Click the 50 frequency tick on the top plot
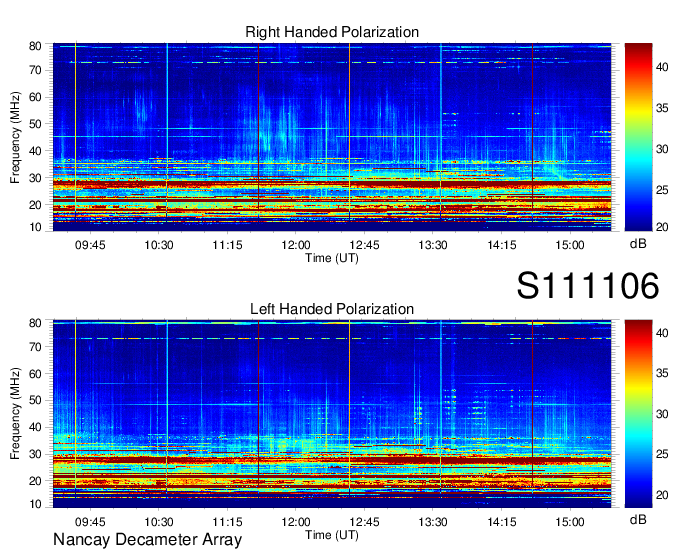 [35, 124]
